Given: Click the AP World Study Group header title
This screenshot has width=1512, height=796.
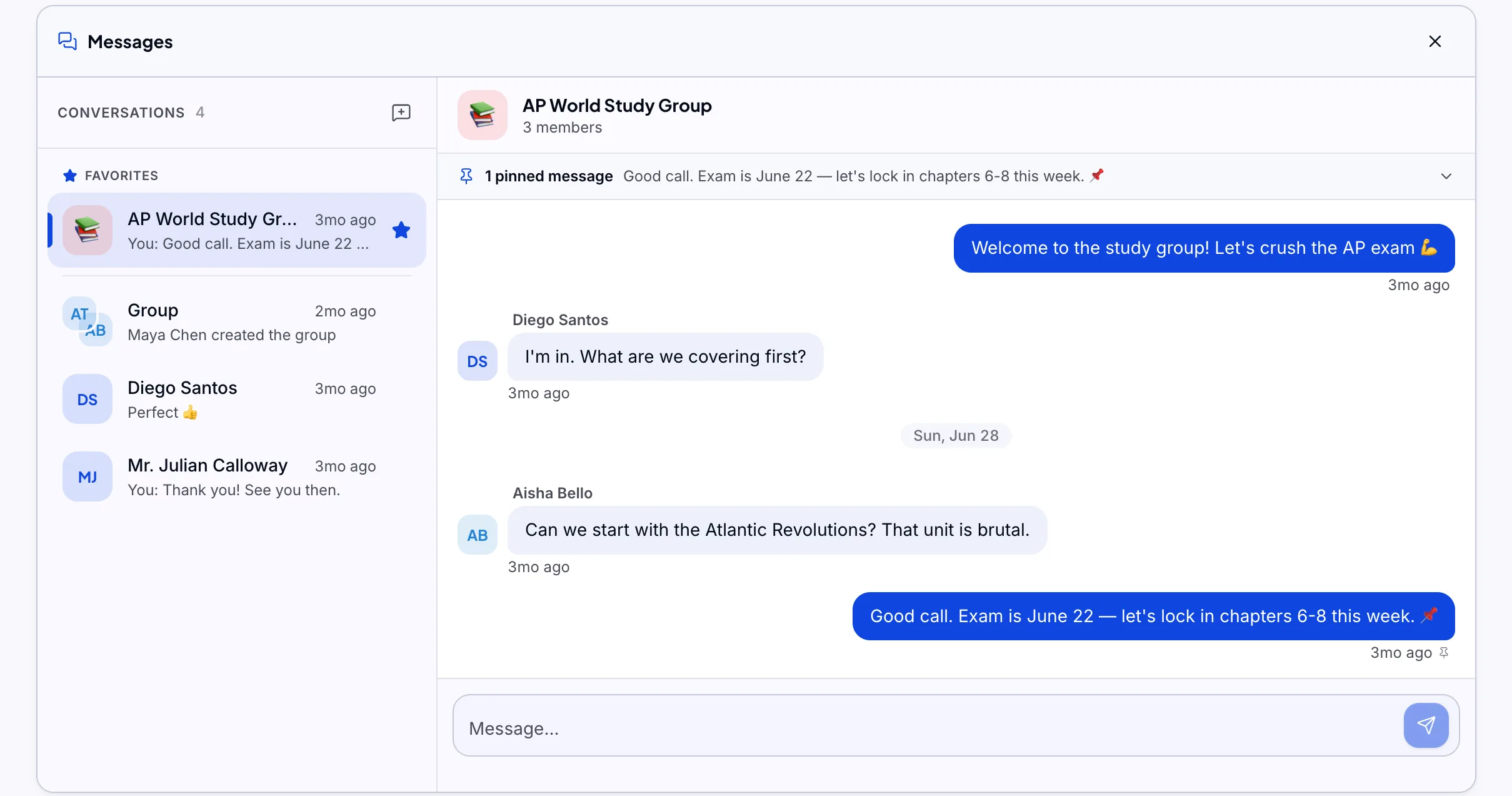Looking at the screenshot, I should tap(617, 106).
